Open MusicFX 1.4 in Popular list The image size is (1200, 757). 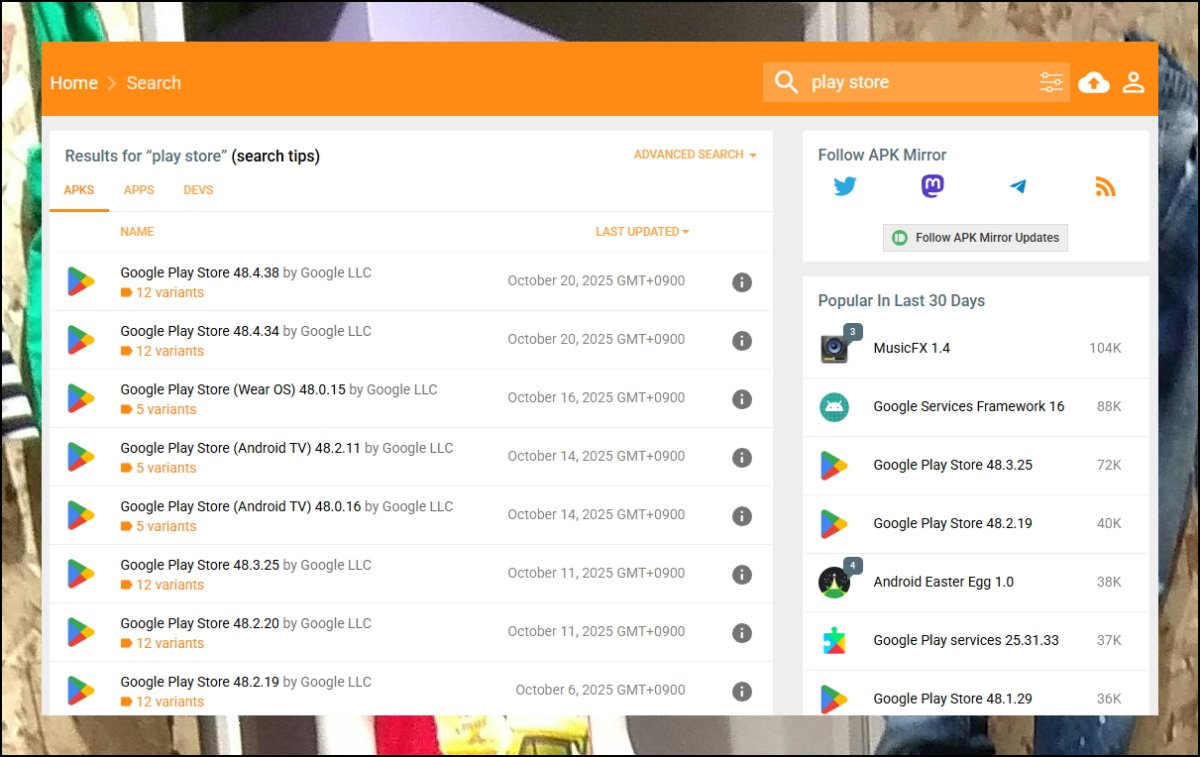click(912, 348)
